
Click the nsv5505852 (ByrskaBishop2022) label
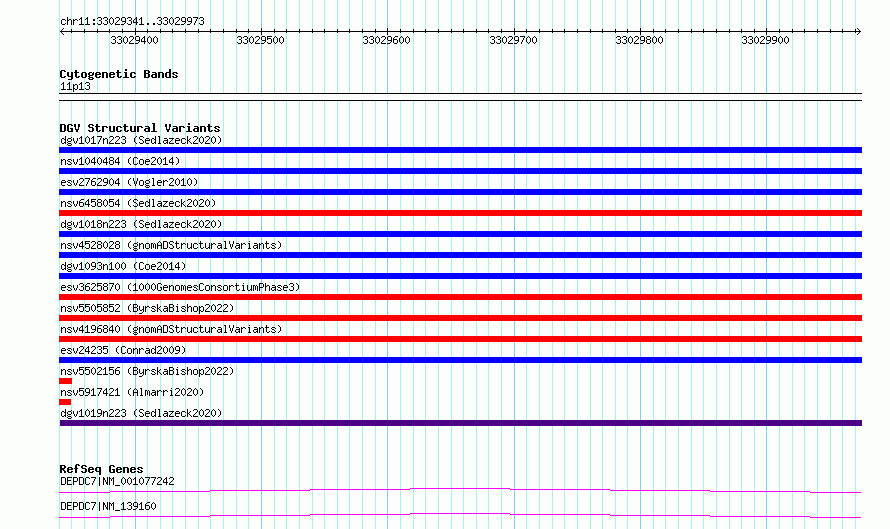(147, 308)
